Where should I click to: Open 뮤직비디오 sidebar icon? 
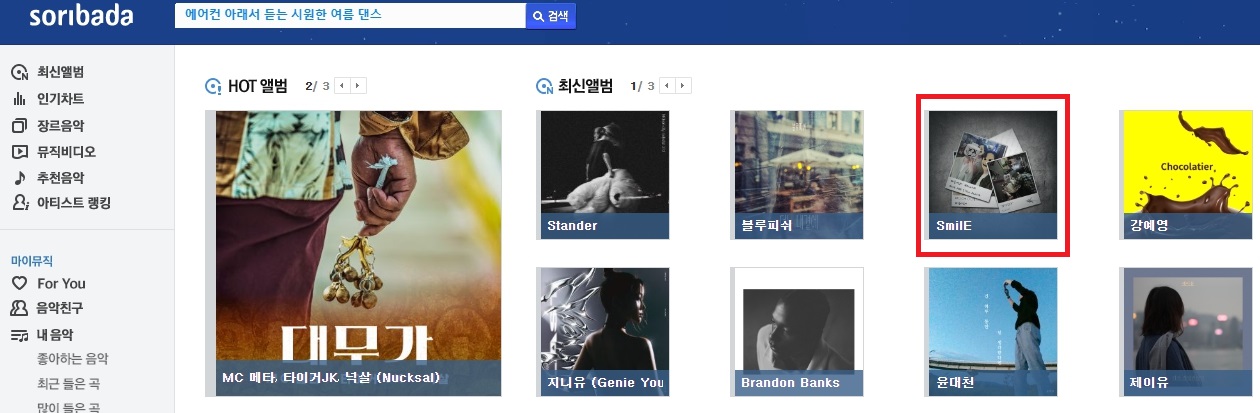(x=19, y=152)
